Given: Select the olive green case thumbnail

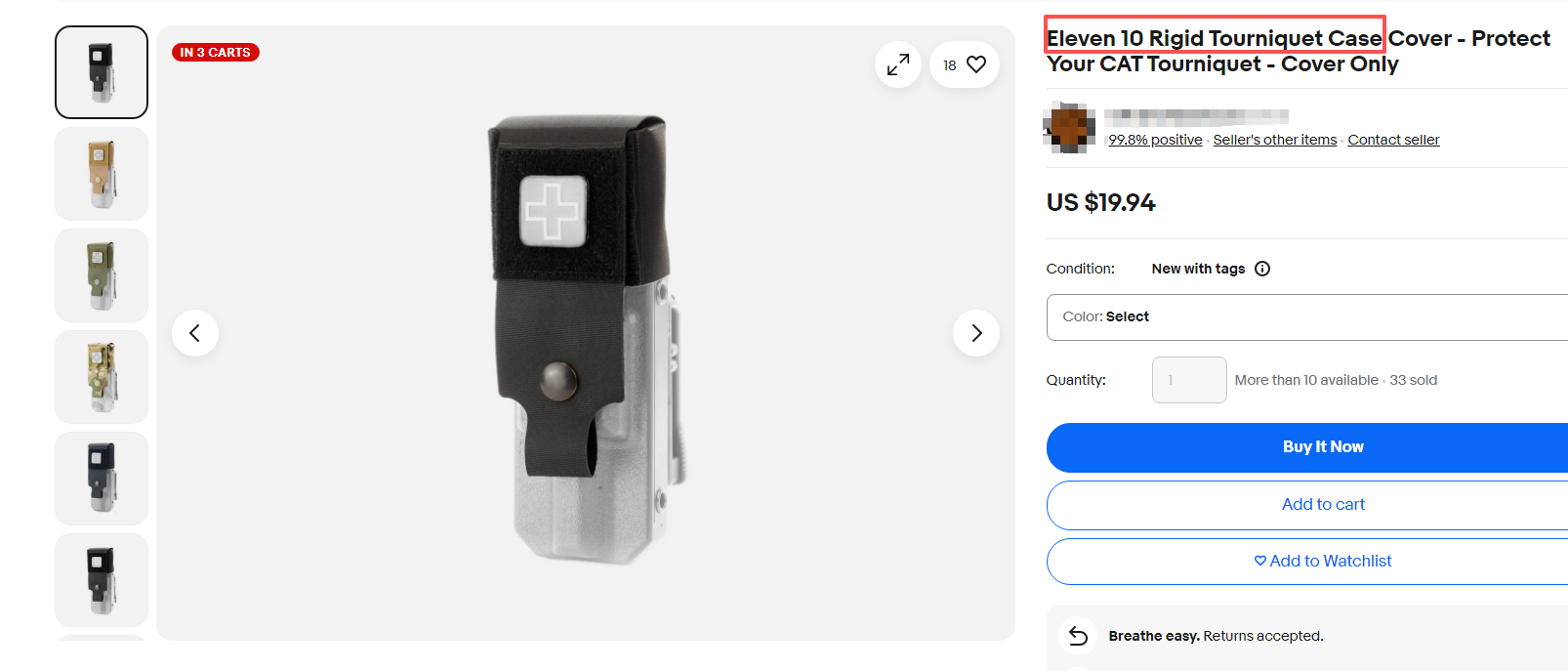Looking at the screenshot, I should 102,275.
